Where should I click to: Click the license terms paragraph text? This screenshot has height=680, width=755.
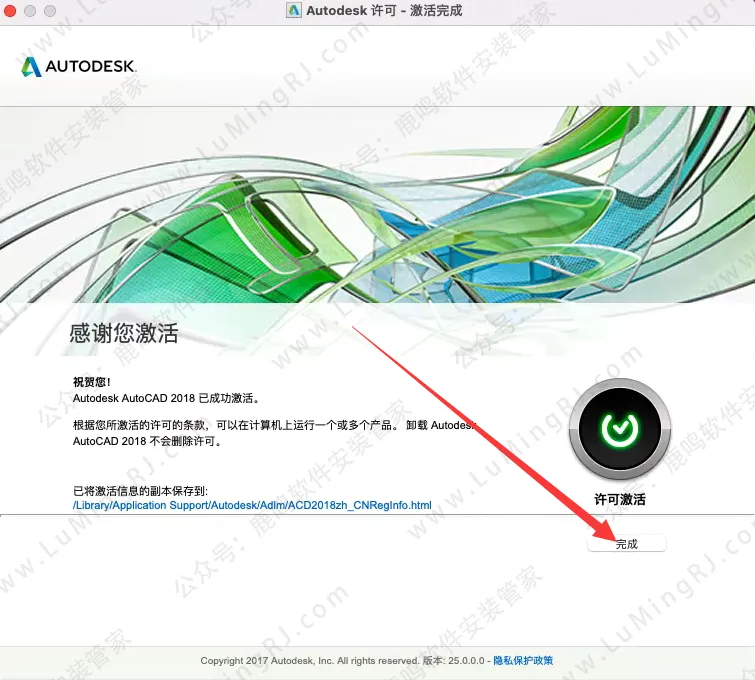[x=274, y=433]
